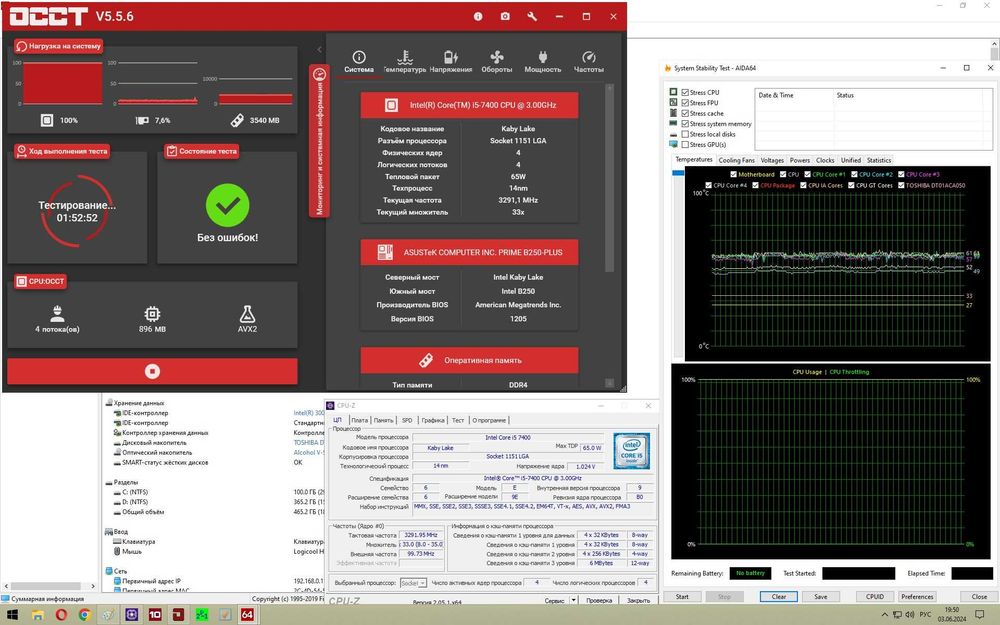
Task: Open OCCT Частоты gauge tab
Action: point(589,62)
